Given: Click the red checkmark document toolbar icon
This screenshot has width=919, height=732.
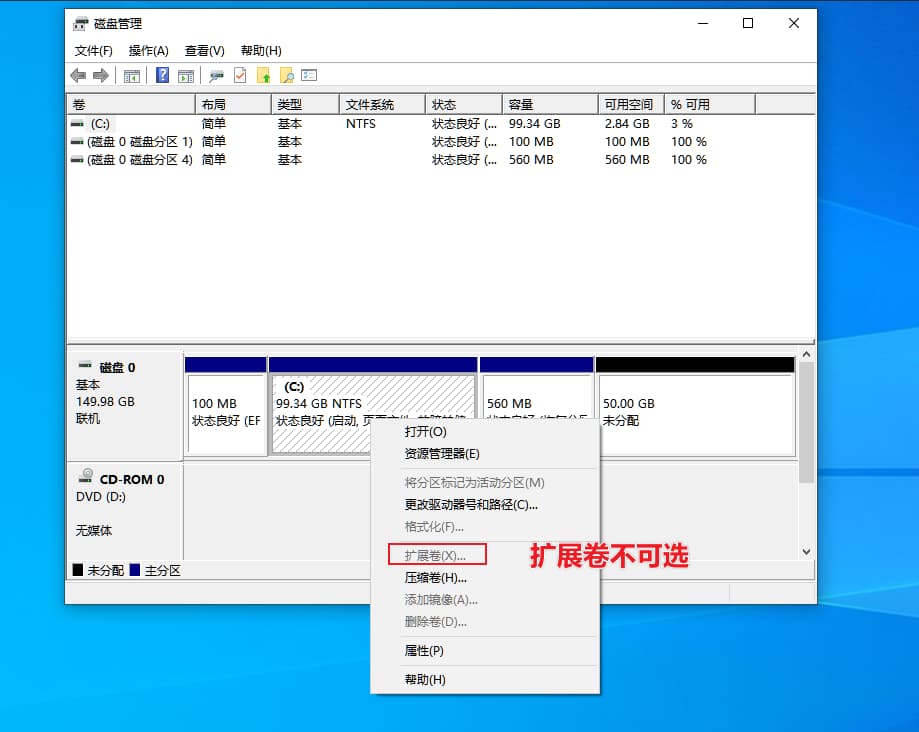Looking at the screenshot, I should click(240, 75).
